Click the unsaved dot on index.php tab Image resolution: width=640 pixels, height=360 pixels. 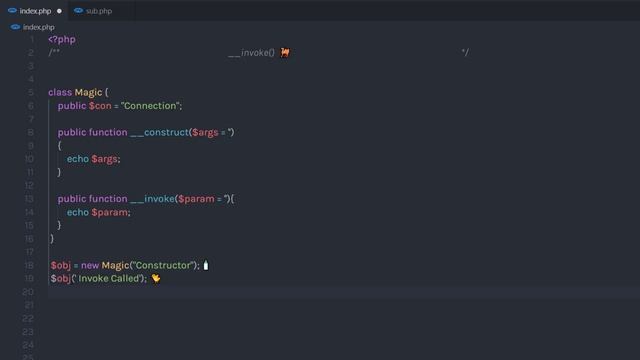pyautogui.click(x=60, y=11)
